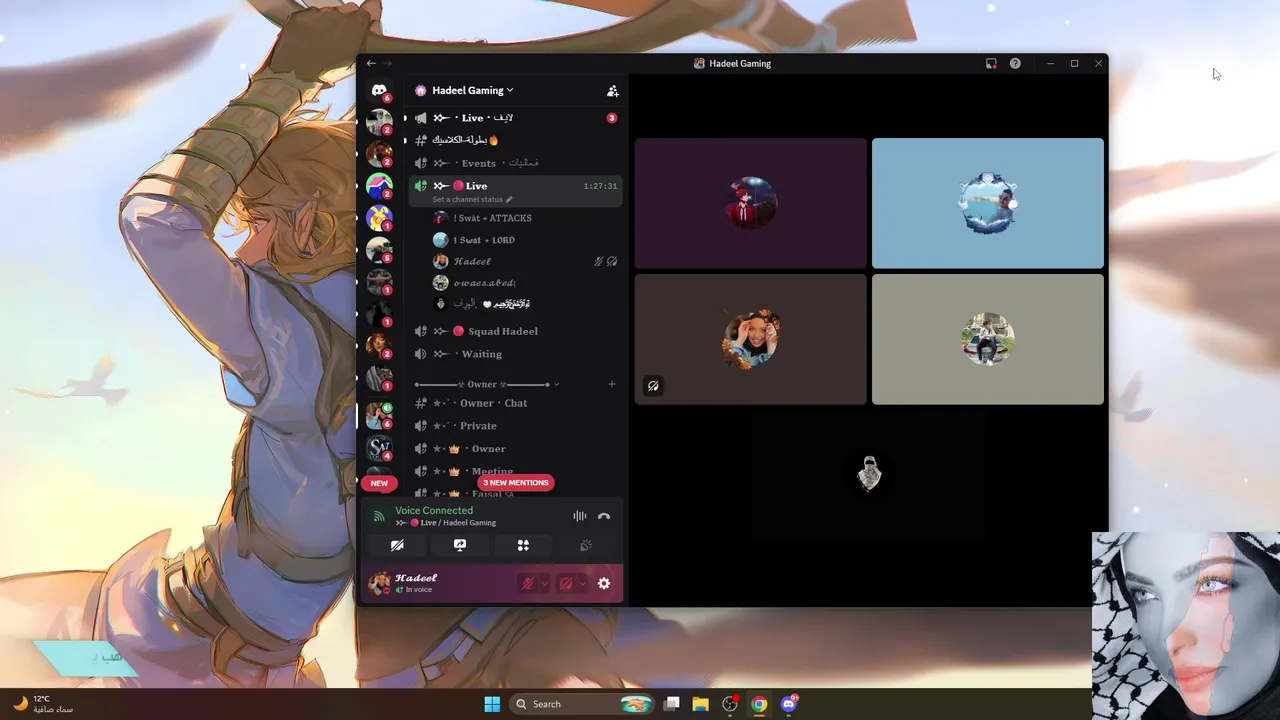Image resolution: width=1280 pixels, height=720 pixels.
Task: Click the 1:27:31 Live call timer
Action: tap(600, 186)
